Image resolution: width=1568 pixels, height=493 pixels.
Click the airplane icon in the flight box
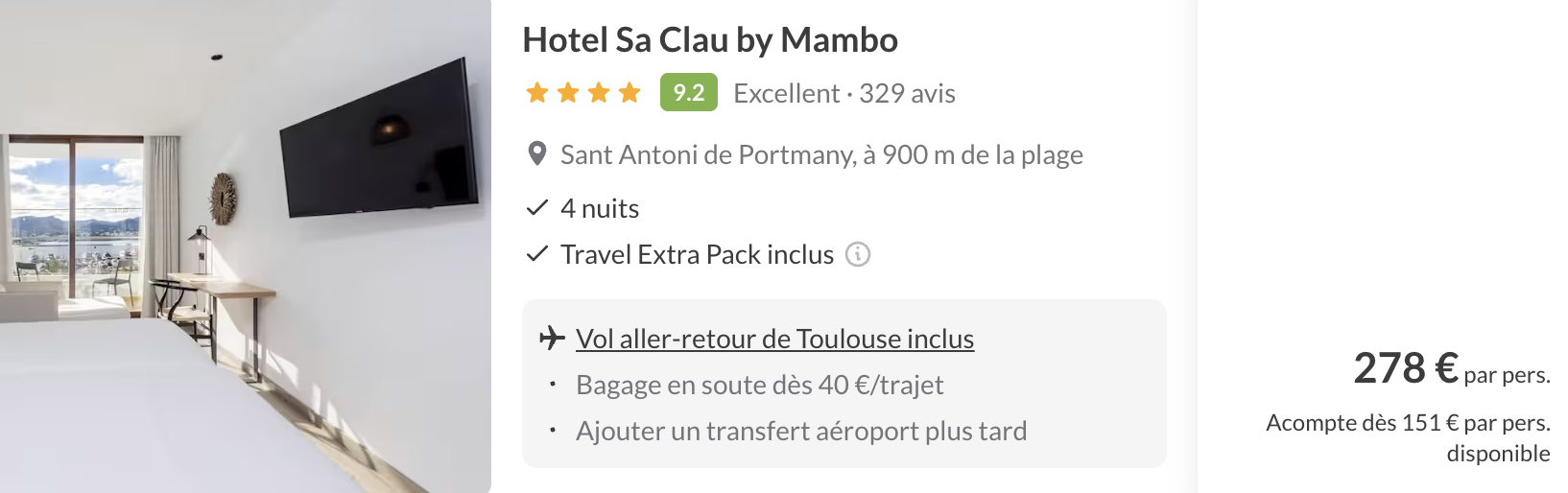552,339
